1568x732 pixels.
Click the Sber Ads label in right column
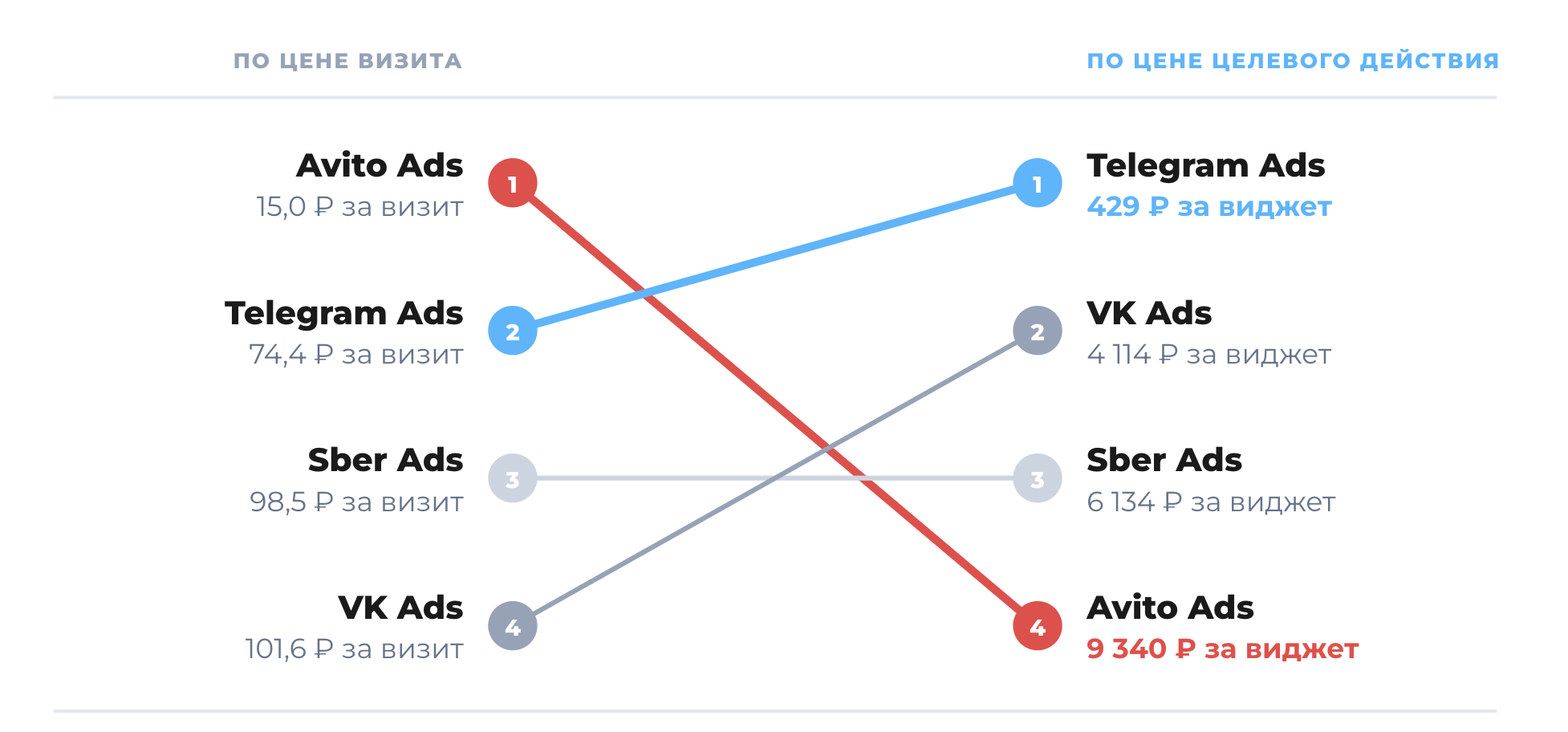pyautogui.click(x=1164, y=460)
